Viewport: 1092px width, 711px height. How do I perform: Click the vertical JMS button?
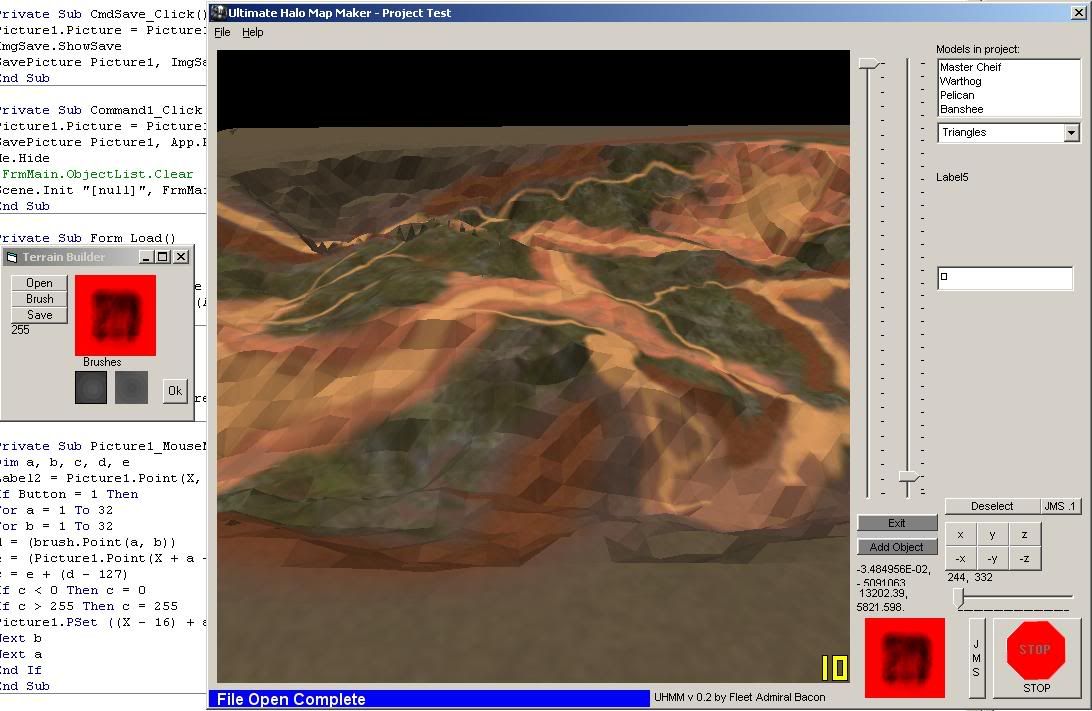976,657
